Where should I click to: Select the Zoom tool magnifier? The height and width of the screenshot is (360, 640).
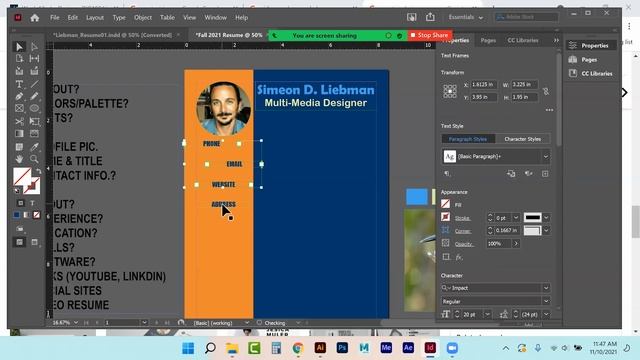34,159
